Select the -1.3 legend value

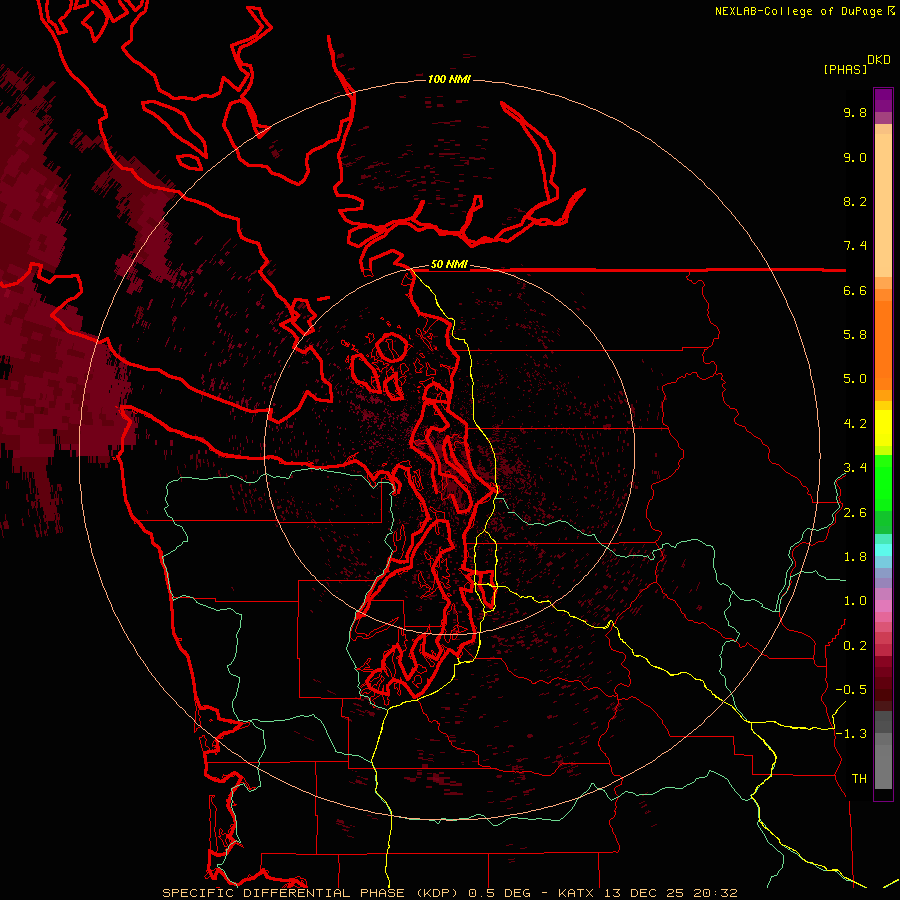(851, 734)
